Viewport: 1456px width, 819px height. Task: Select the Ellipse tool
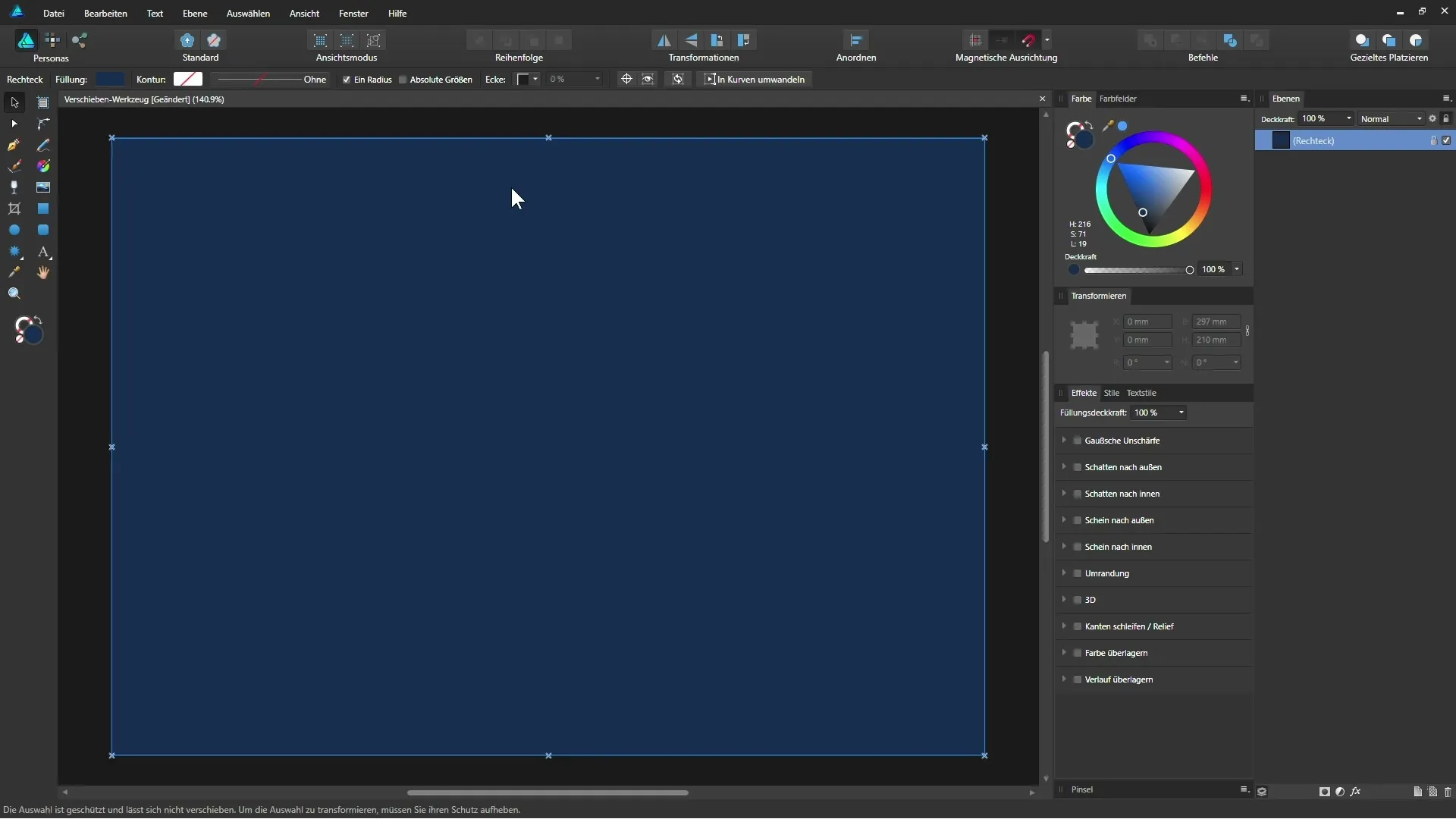14,230
